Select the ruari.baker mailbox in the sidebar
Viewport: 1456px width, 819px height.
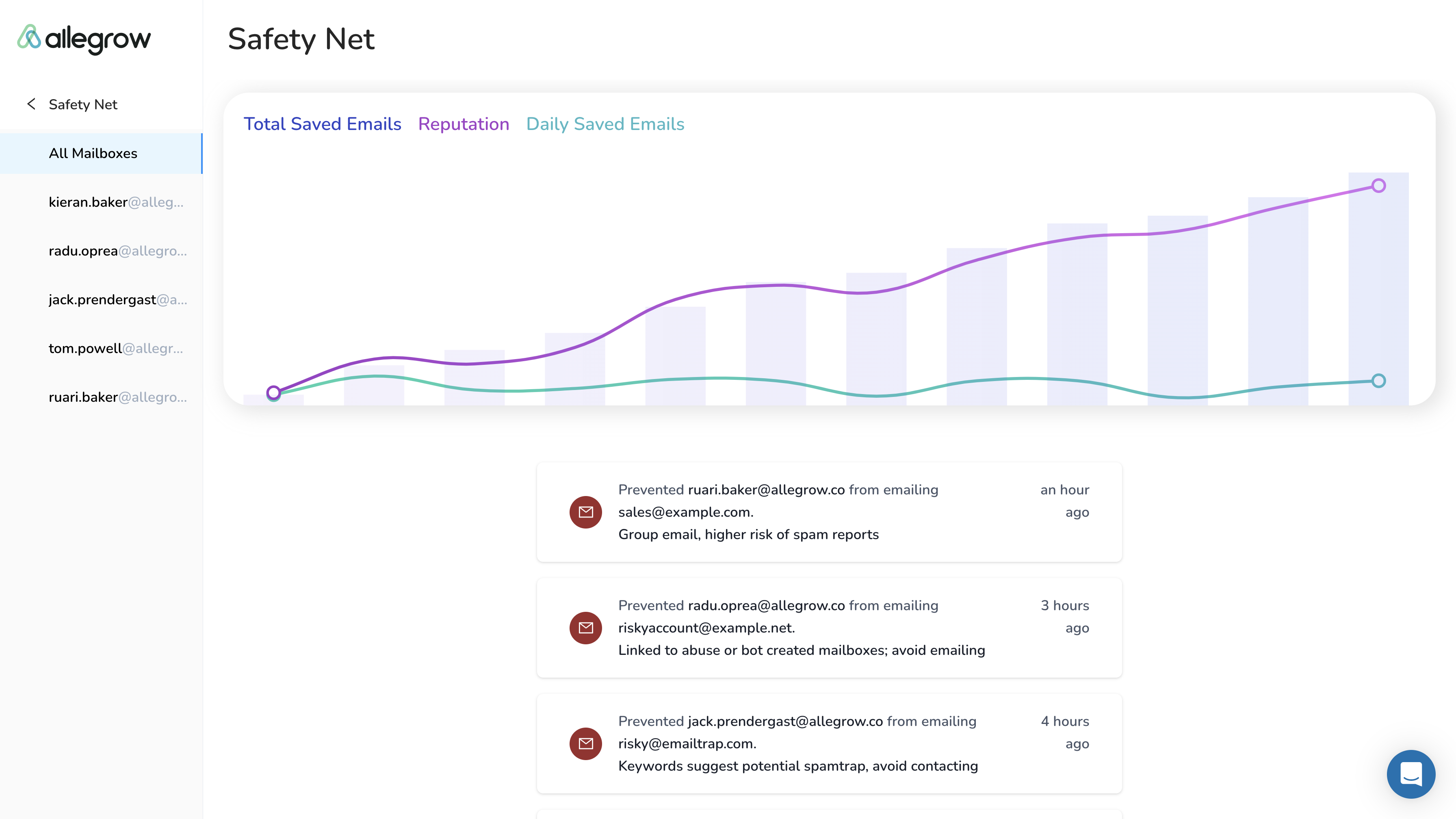(117, 397)
